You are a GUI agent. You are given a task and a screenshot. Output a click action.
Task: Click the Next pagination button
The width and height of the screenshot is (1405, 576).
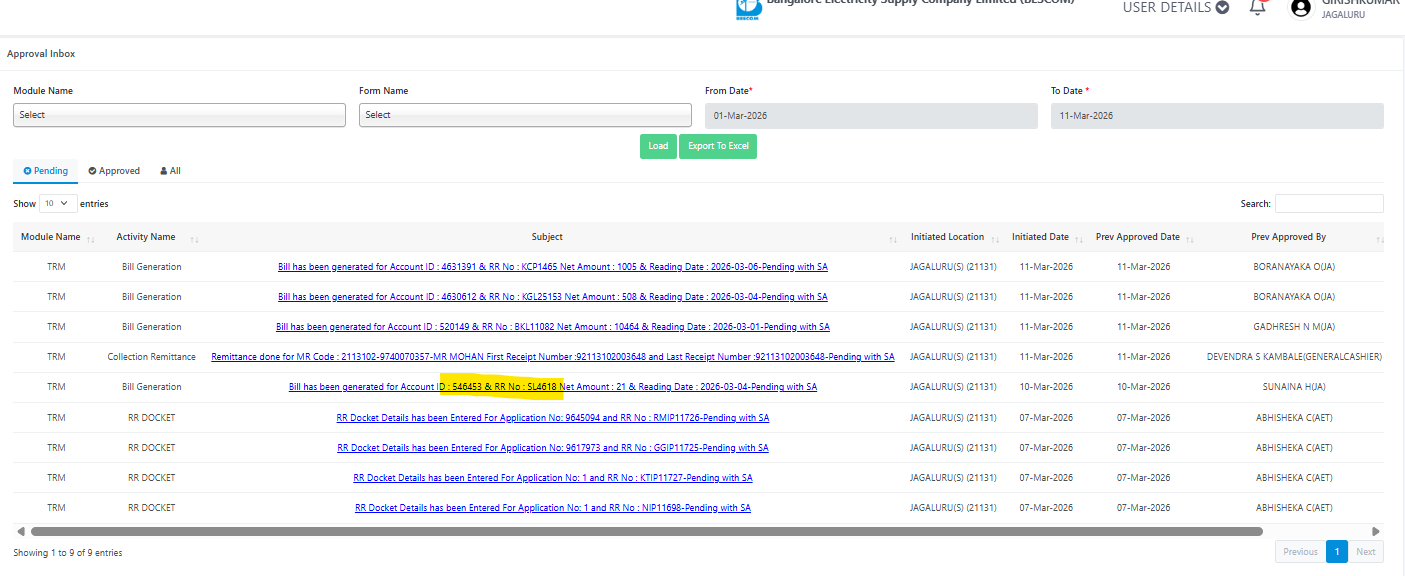(x=1366, y=552)
